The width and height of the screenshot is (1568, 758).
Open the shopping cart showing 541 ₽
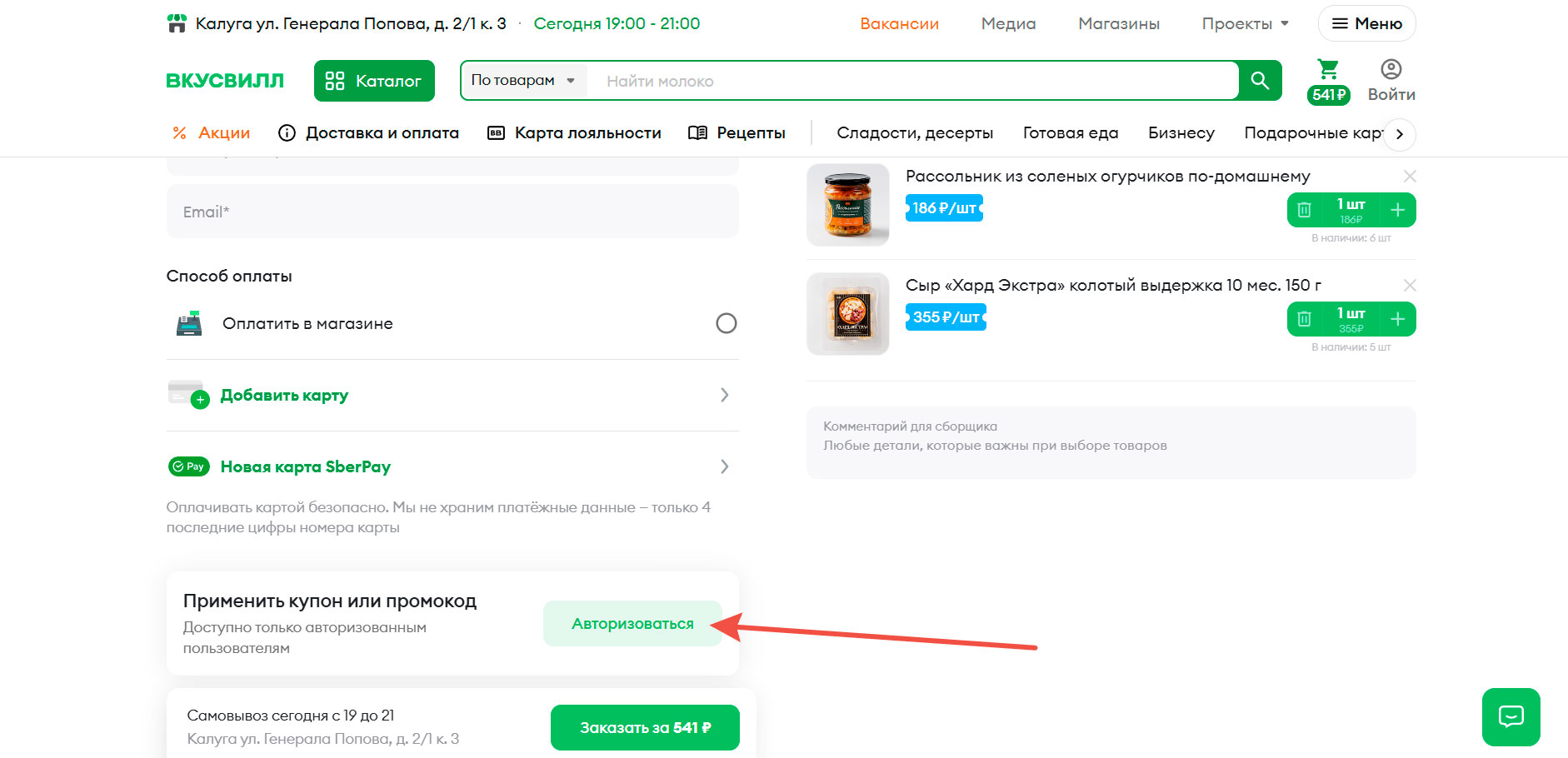pyautogui.click(x=1328, y=81)
